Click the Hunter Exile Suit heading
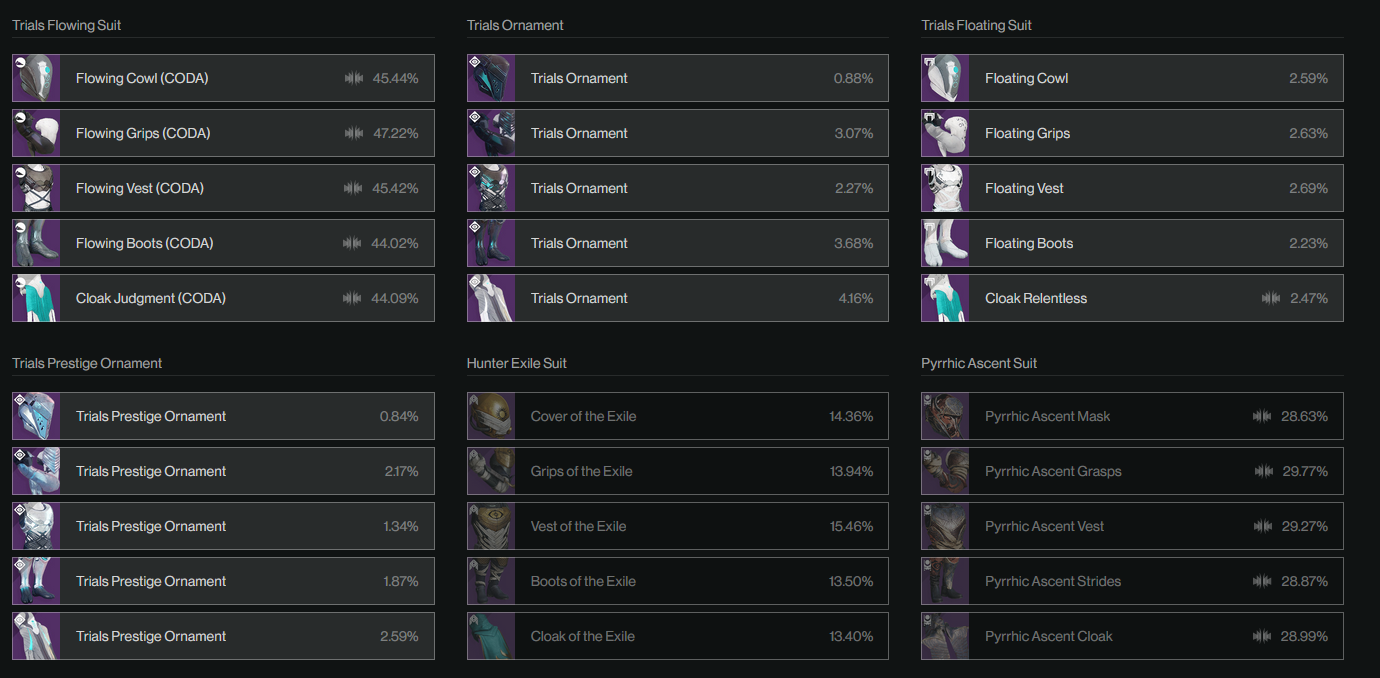 tap(517, 363)
